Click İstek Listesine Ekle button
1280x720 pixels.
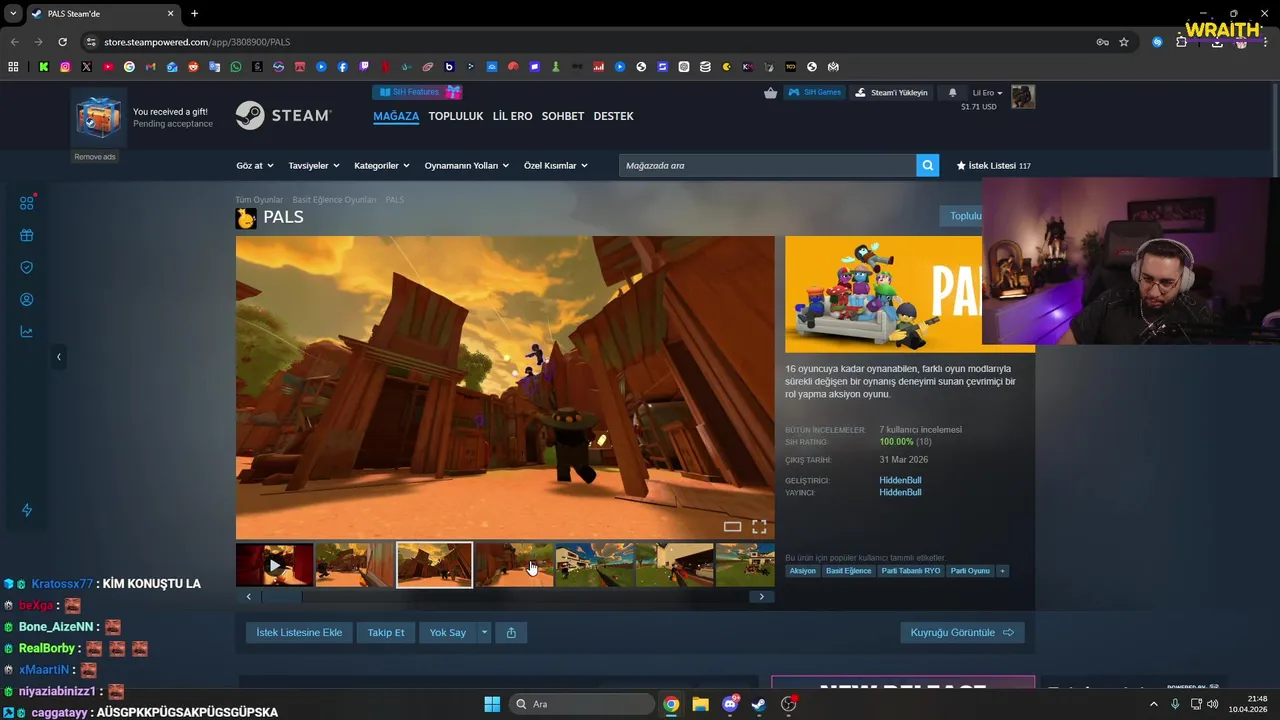click(x=299, y=632)
